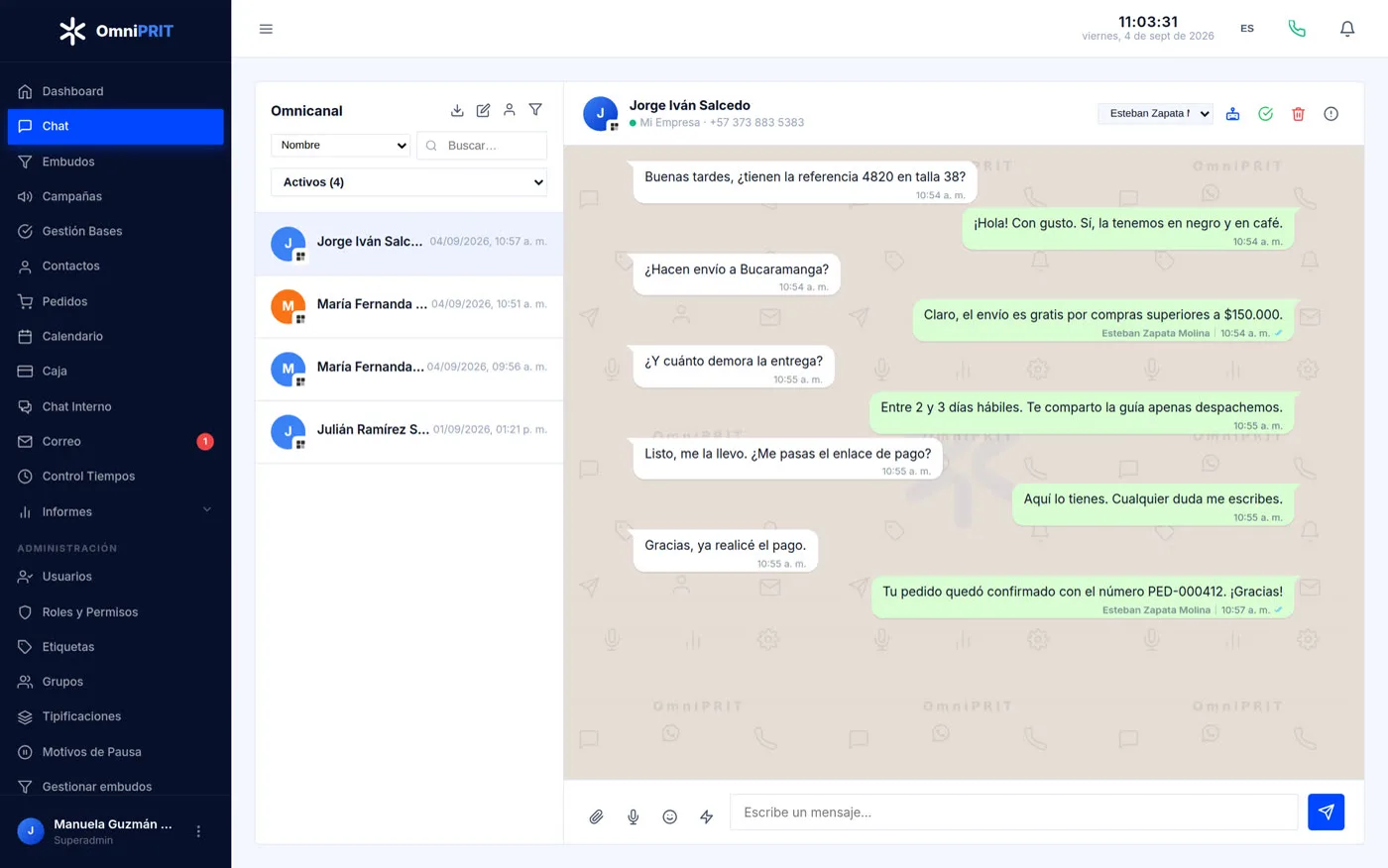
Task: Open quick replies lightning icon
Action: [706, 816]
